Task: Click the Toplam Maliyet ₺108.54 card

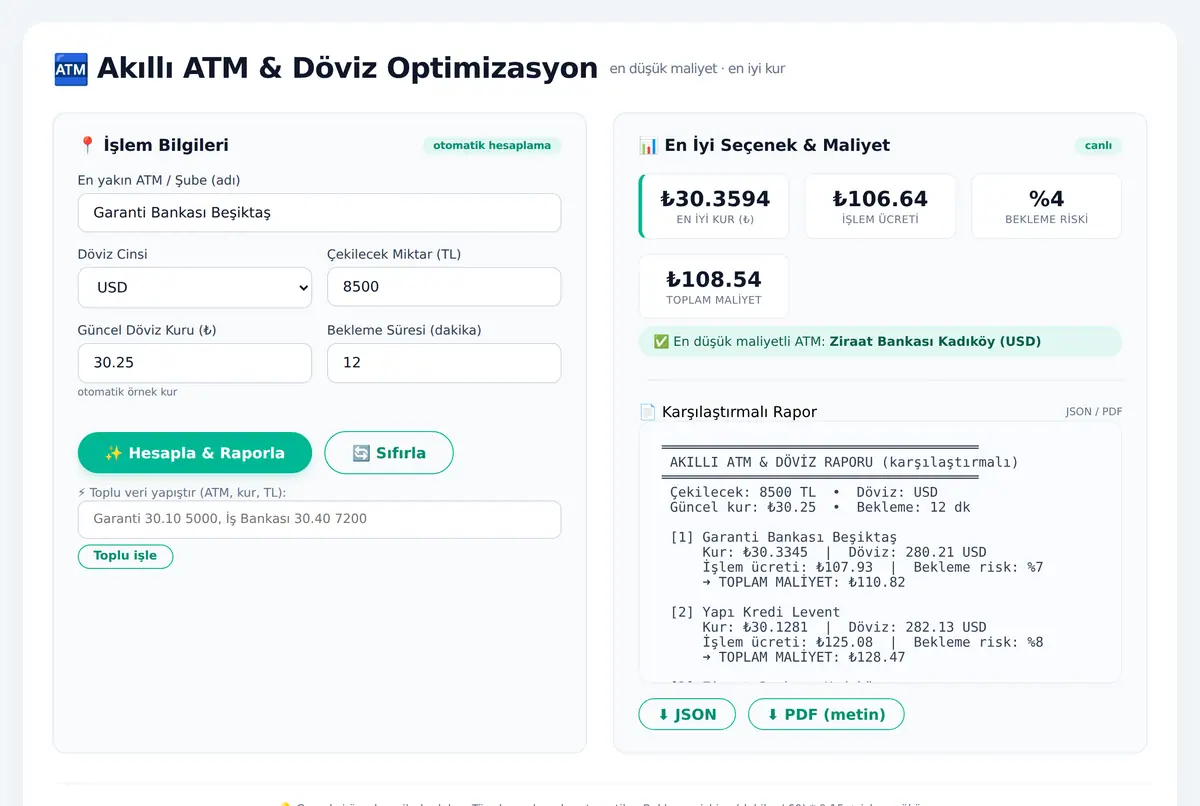Action: (x=714, y=287)
